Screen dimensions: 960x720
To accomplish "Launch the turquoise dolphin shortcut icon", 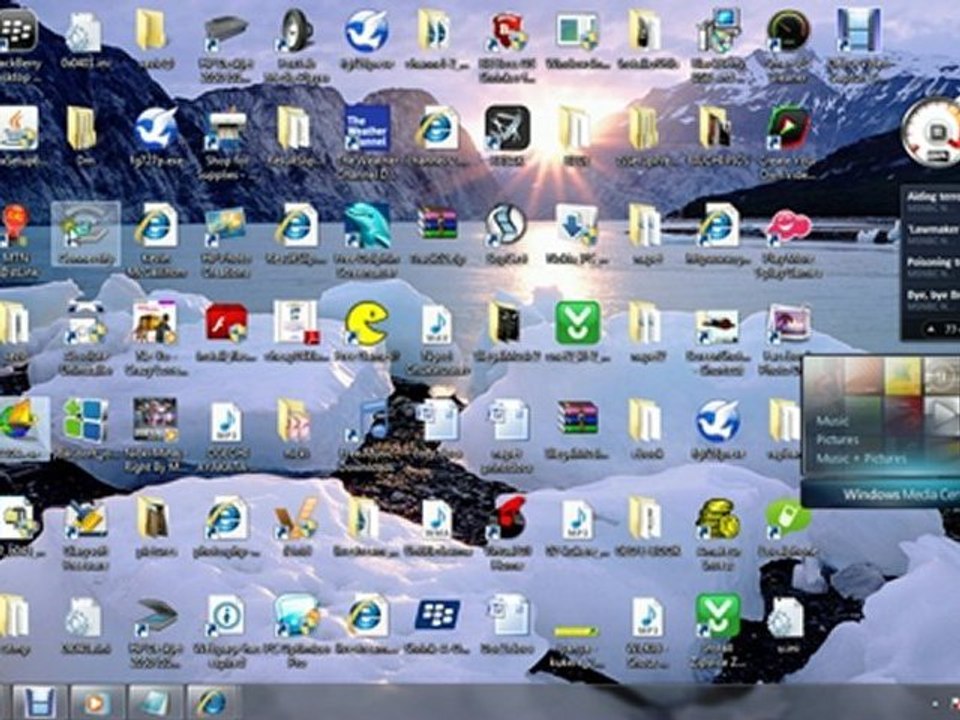I will point(367,225).
